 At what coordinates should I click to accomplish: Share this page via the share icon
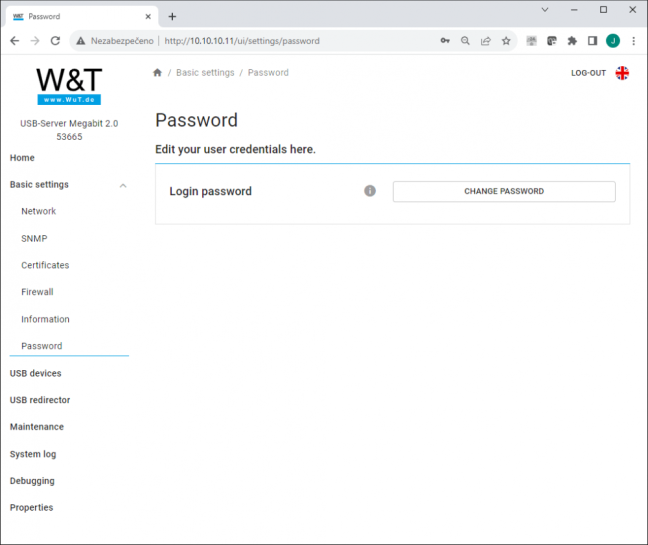click(x=486, y=41)
